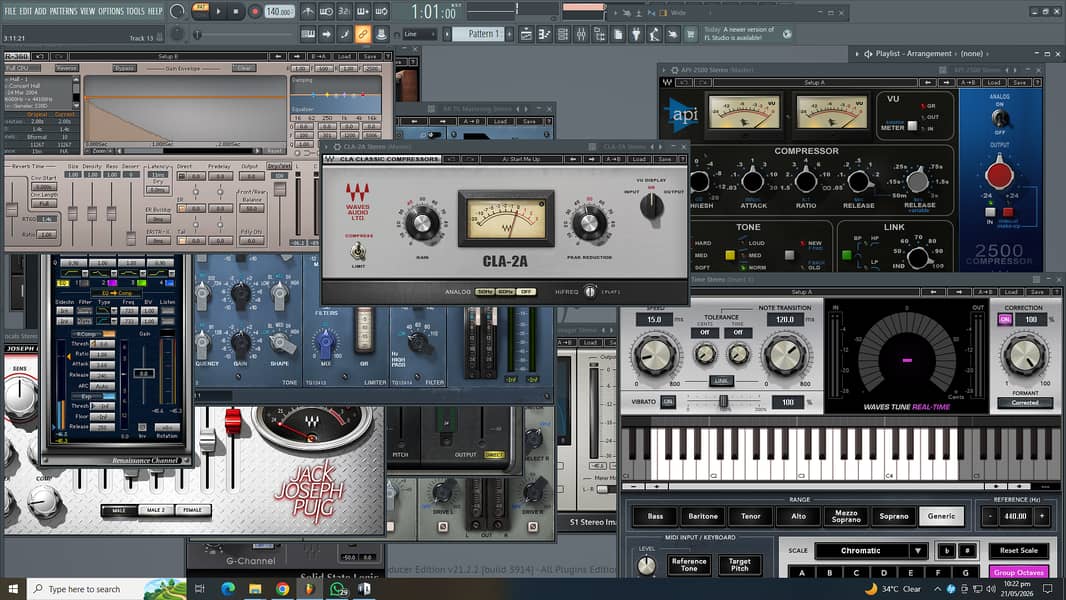Toggle Vibrato ON button in Waves Tune
The image size is (1066, 600).
click(668, 402)
